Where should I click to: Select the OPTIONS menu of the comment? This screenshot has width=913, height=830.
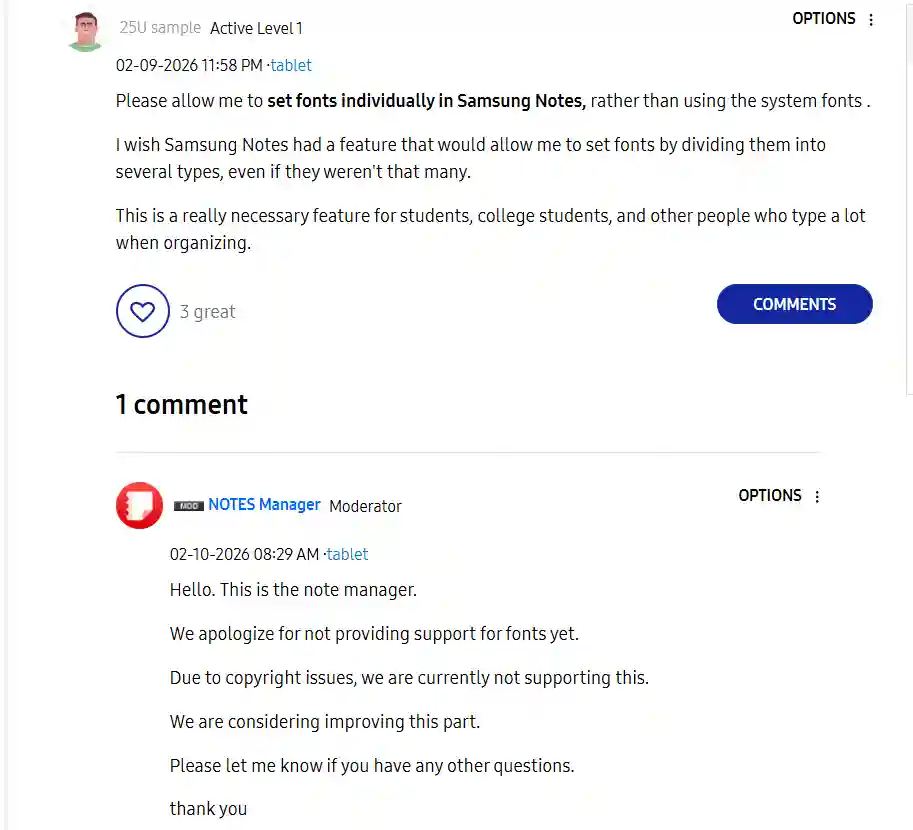pyautogui.click(x=770, y=495)
